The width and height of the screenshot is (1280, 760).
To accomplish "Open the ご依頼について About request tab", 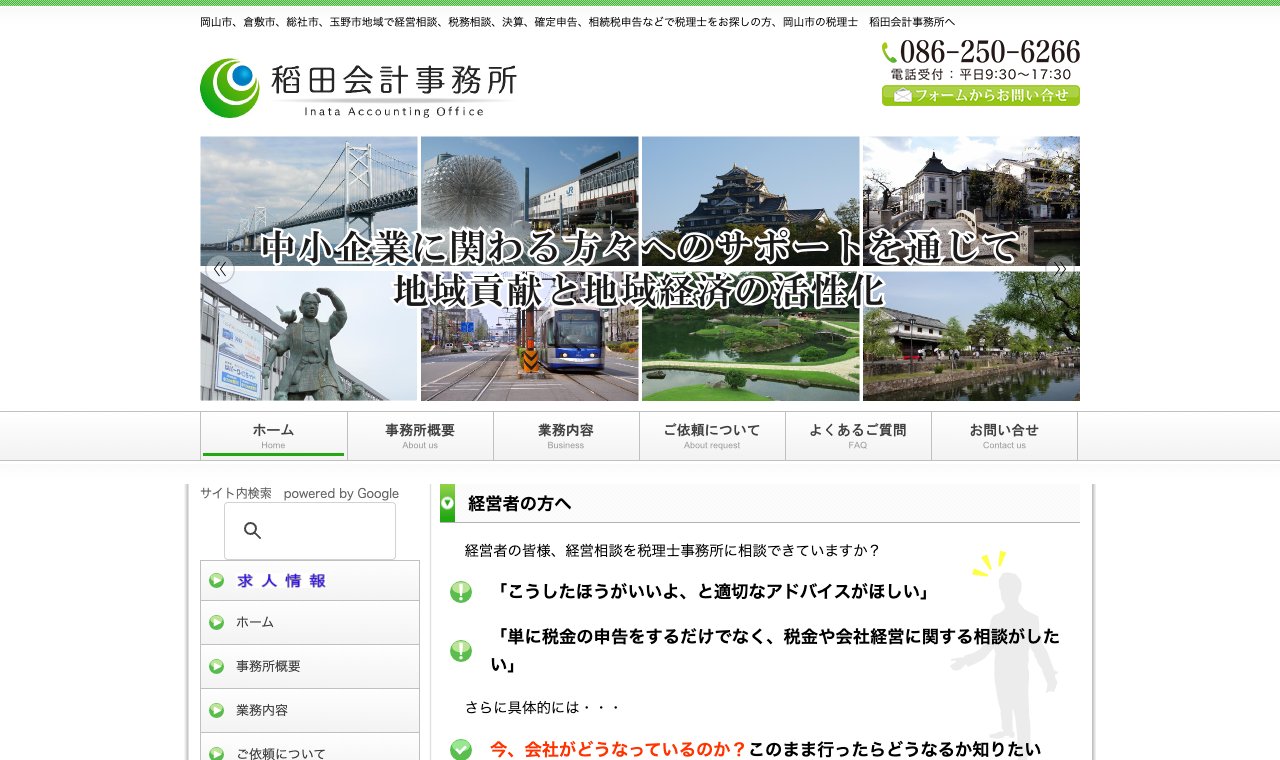I will pos(712,436).
